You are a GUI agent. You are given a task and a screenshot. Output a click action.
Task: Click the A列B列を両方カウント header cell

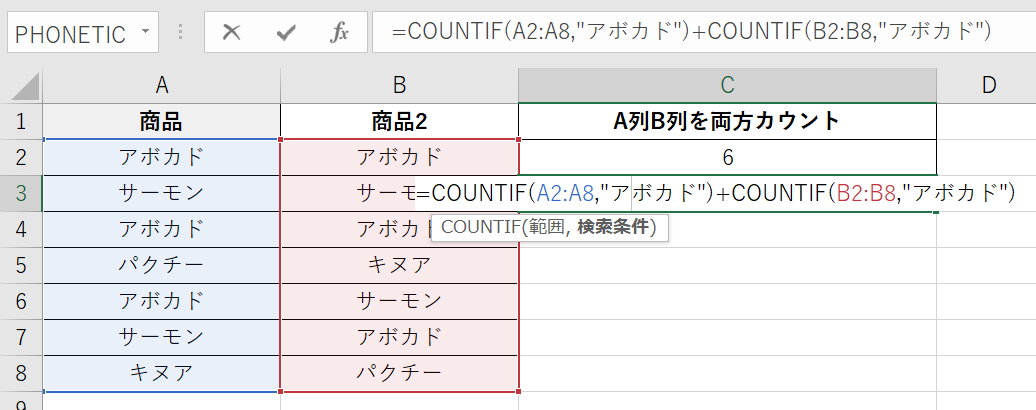click(x=727, y=122)
